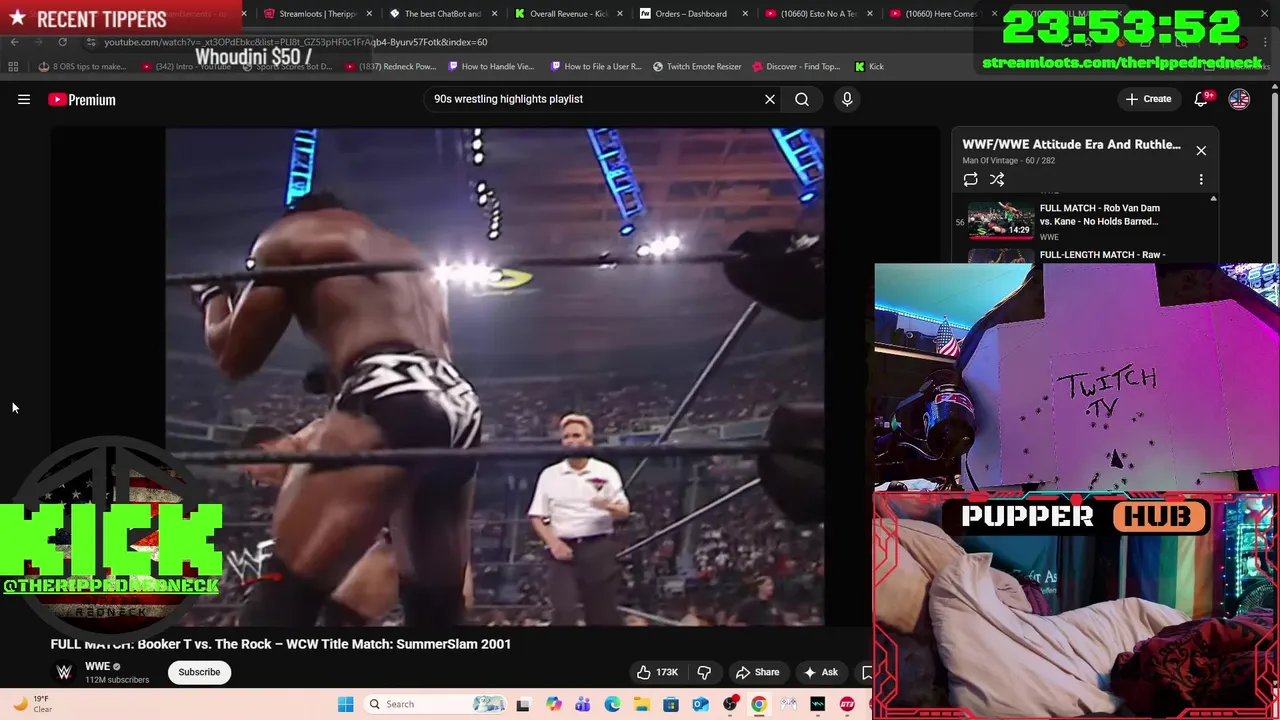Open 'Redneck Pow...' bookmark
Viewport: 1280px width, 720px height.
pos(391,67)
